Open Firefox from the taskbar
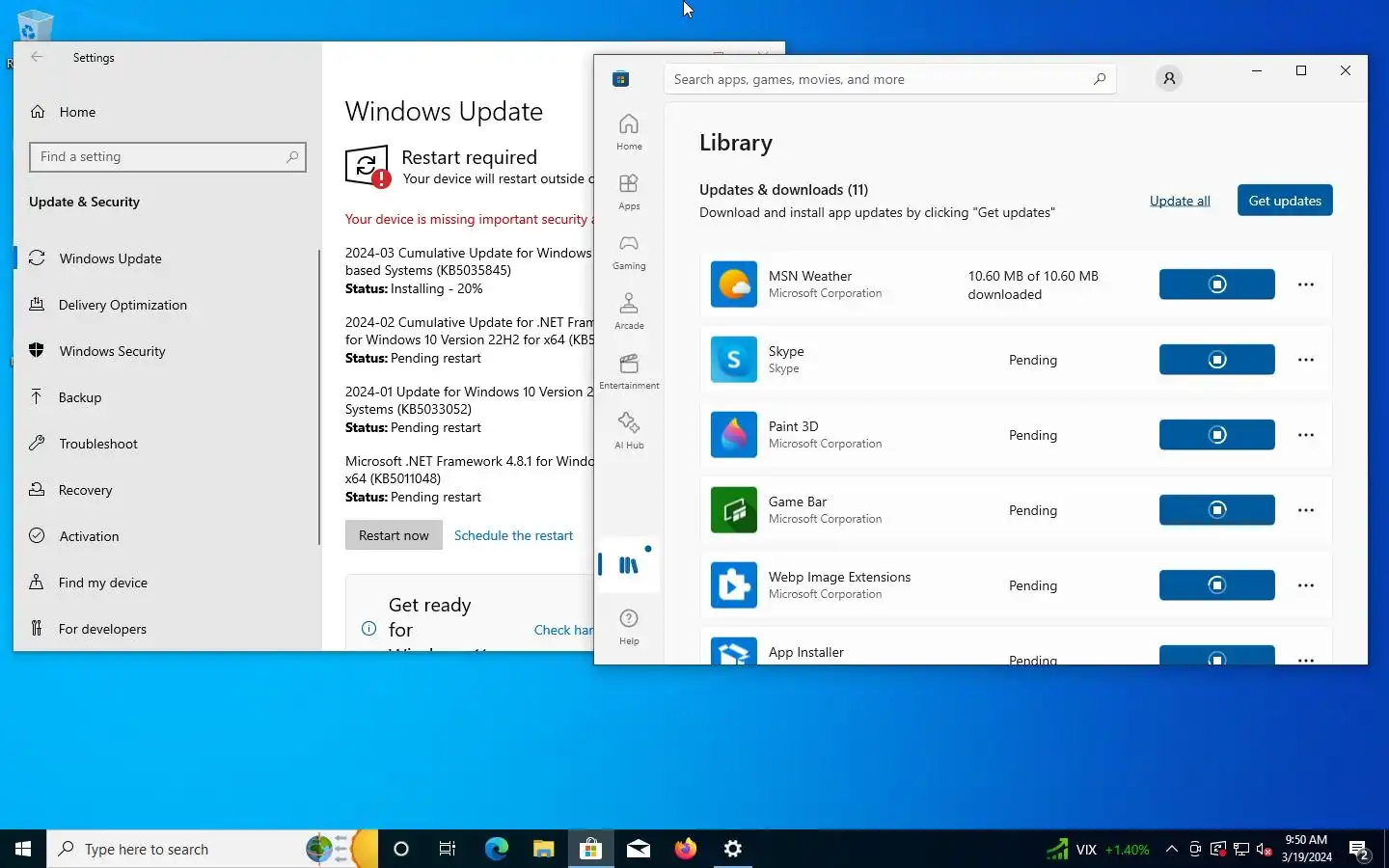This screenshot has height=868, width=1389. (x=685, y=849)
